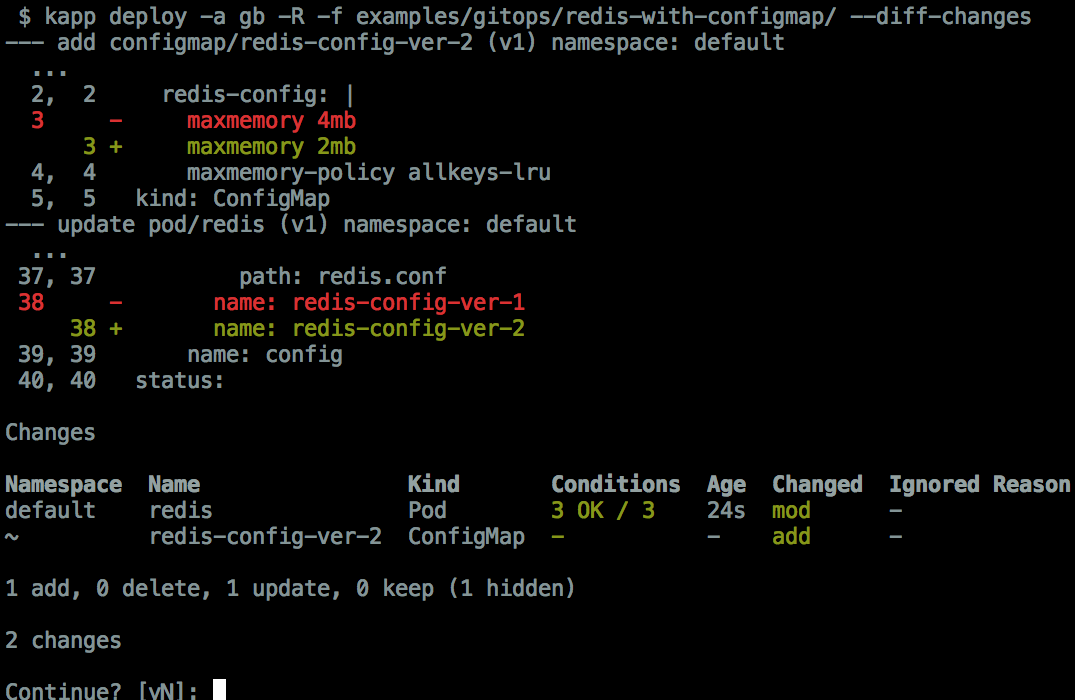Click the 'Pod' kind cell
The image size is (1075, 700).
point(427,511)
